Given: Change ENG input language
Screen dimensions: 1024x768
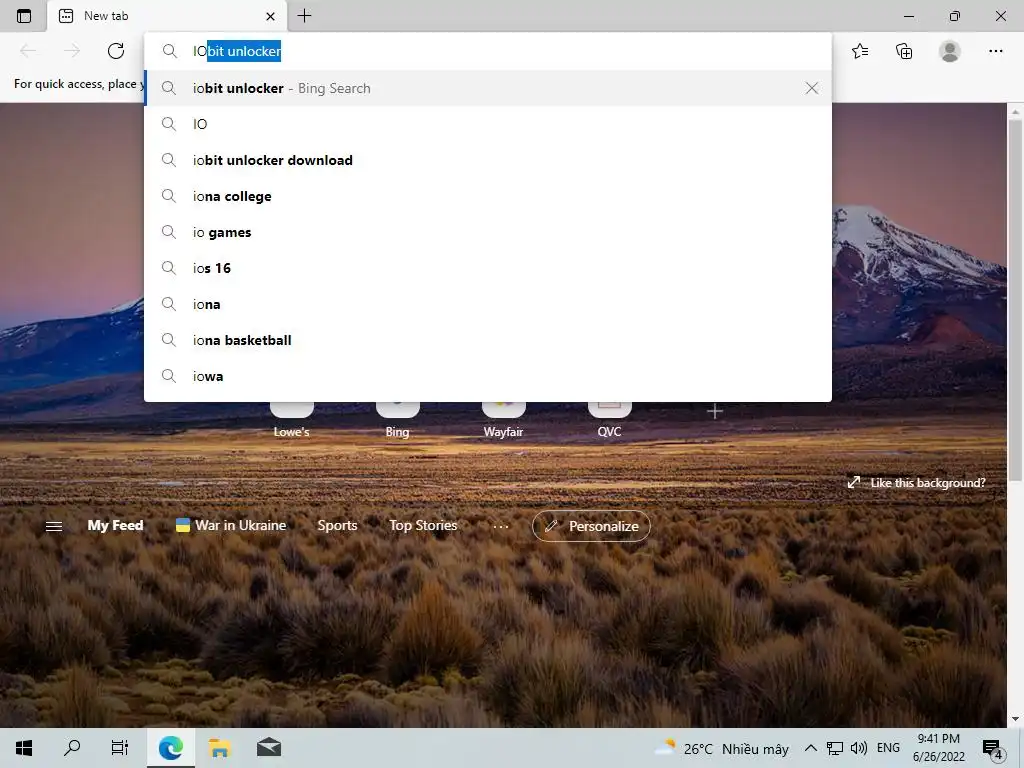Looking at the screenshot, I should point(888,748).
